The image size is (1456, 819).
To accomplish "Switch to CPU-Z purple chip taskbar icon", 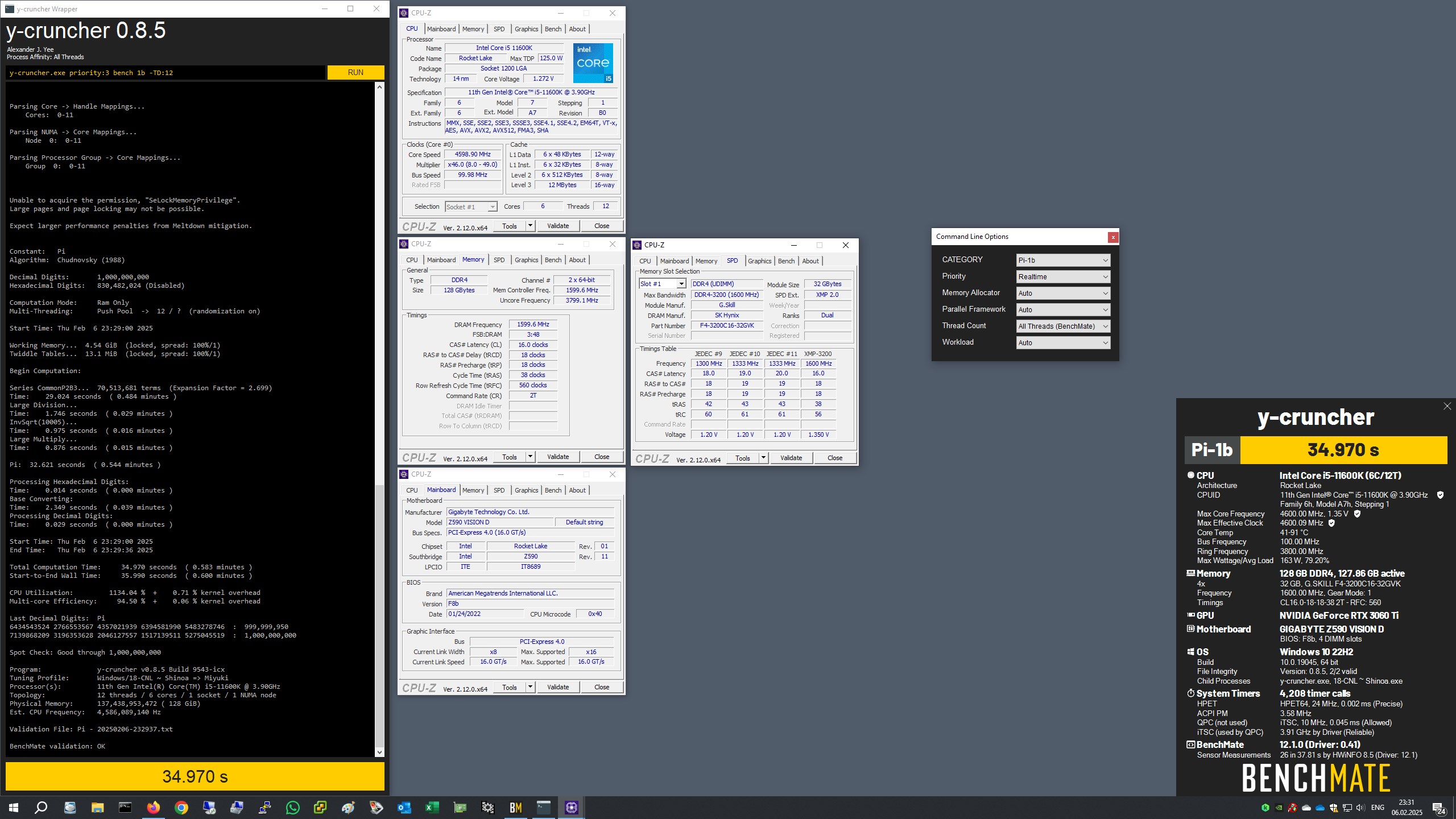I will [x=571, y=807].
